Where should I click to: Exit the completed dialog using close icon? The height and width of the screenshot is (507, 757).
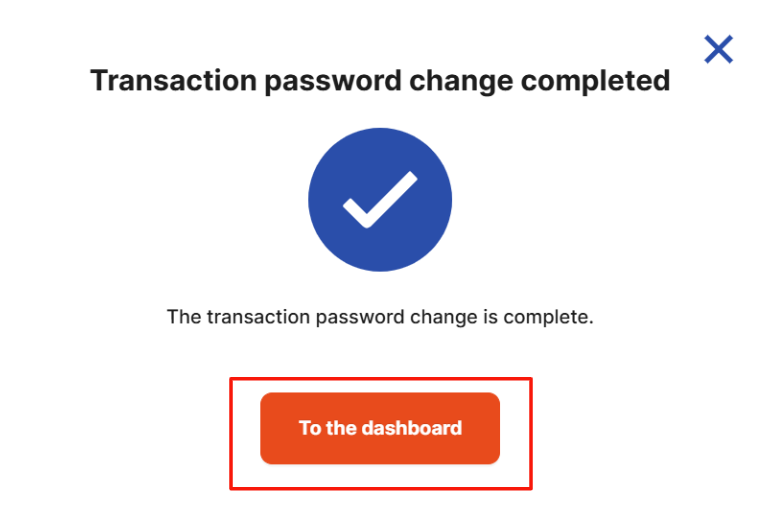tap(718, 49)
